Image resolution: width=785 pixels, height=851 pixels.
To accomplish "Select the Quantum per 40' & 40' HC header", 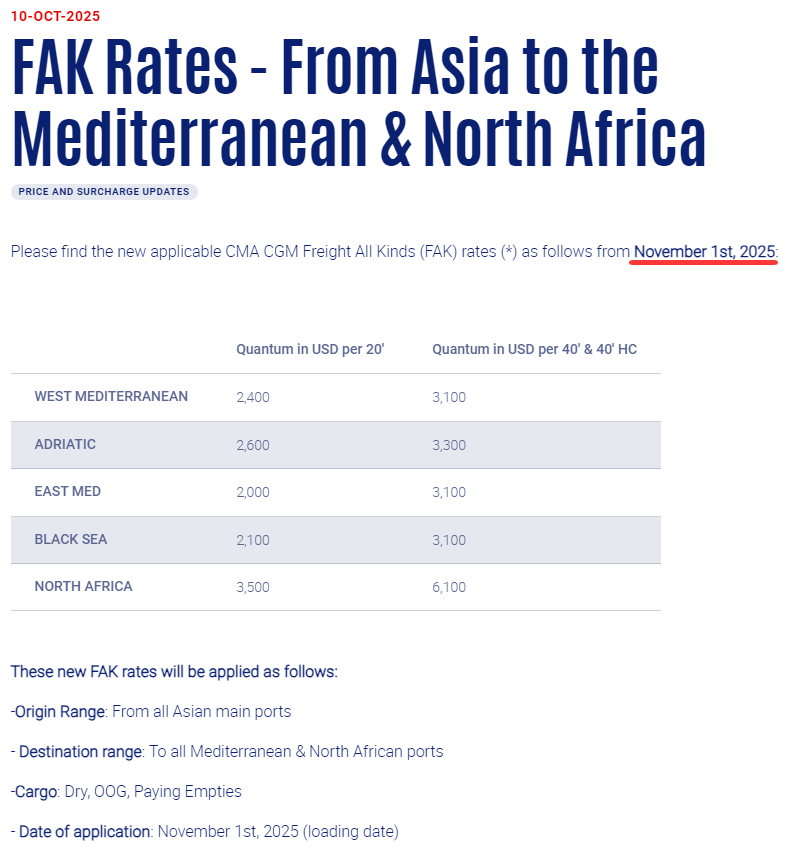I will 534,349.
